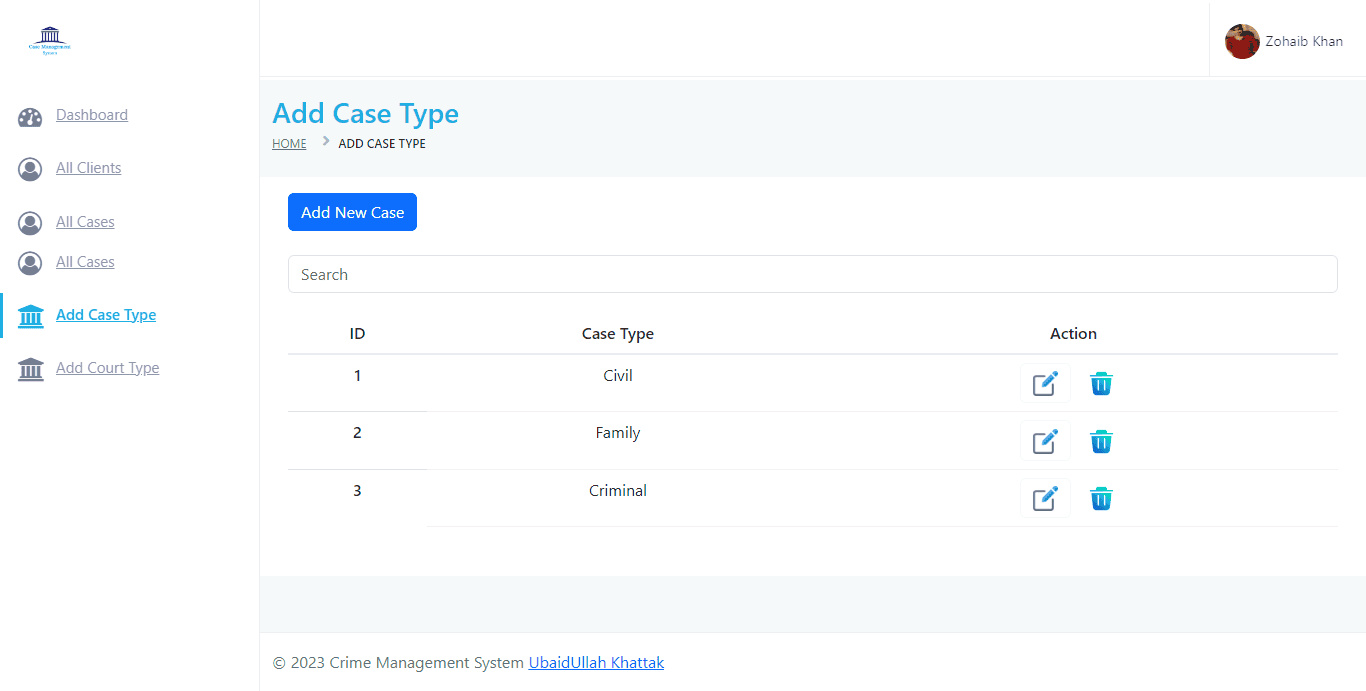Open the UbaidUllah Khattak footer link

click(596, 662)
